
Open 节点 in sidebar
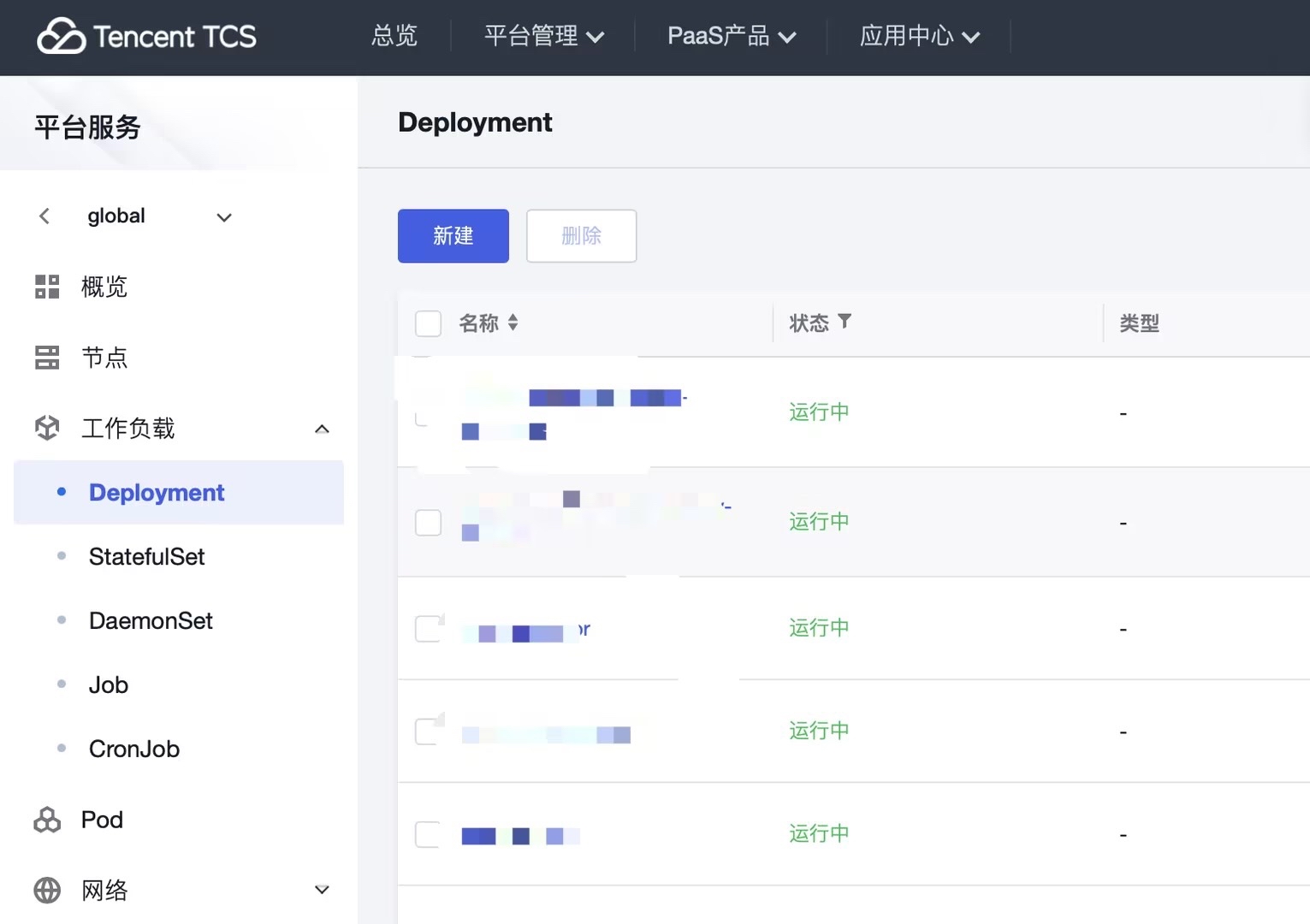[x=104, y=358]
